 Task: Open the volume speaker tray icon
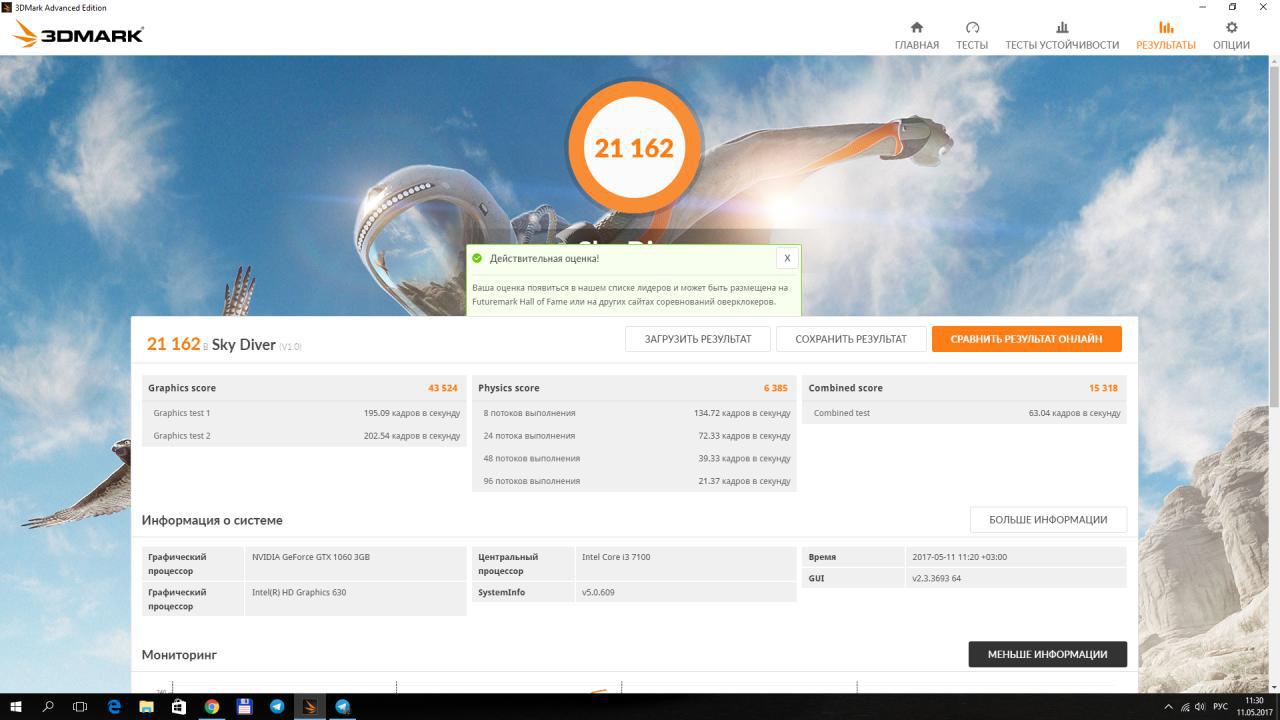[x=1200, y=707]
